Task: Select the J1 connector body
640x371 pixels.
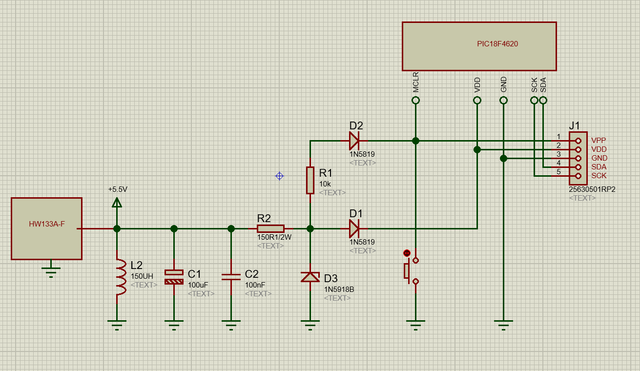Action: (578, 158)
